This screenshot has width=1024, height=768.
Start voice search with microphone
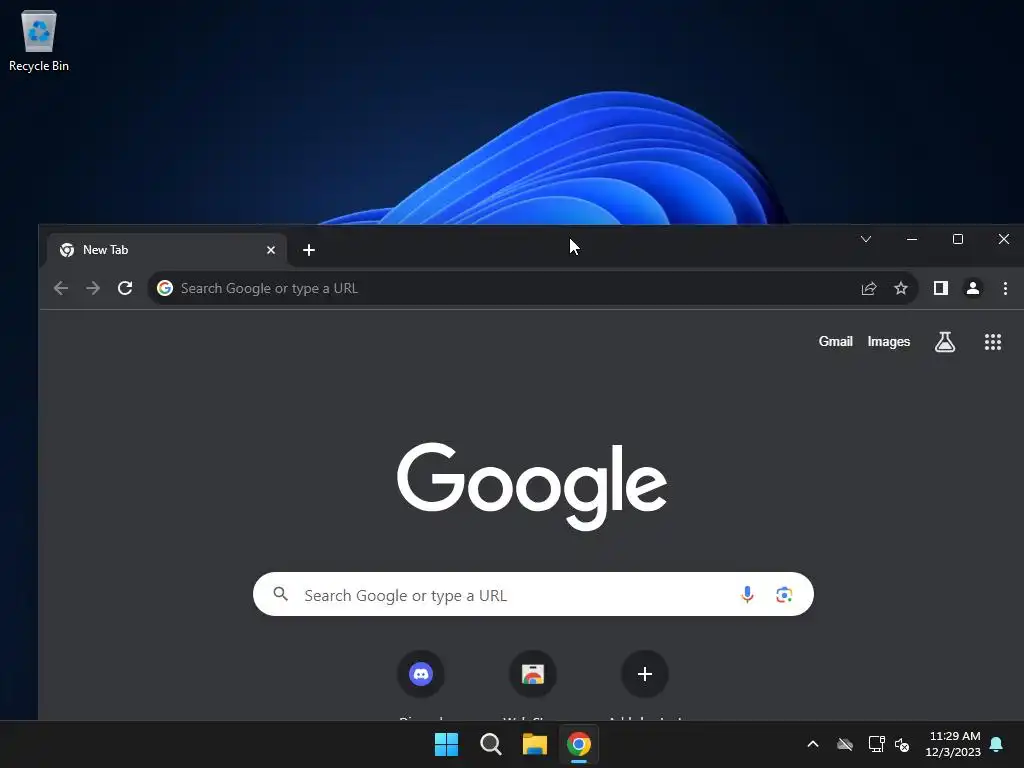(x=747, y=594)
